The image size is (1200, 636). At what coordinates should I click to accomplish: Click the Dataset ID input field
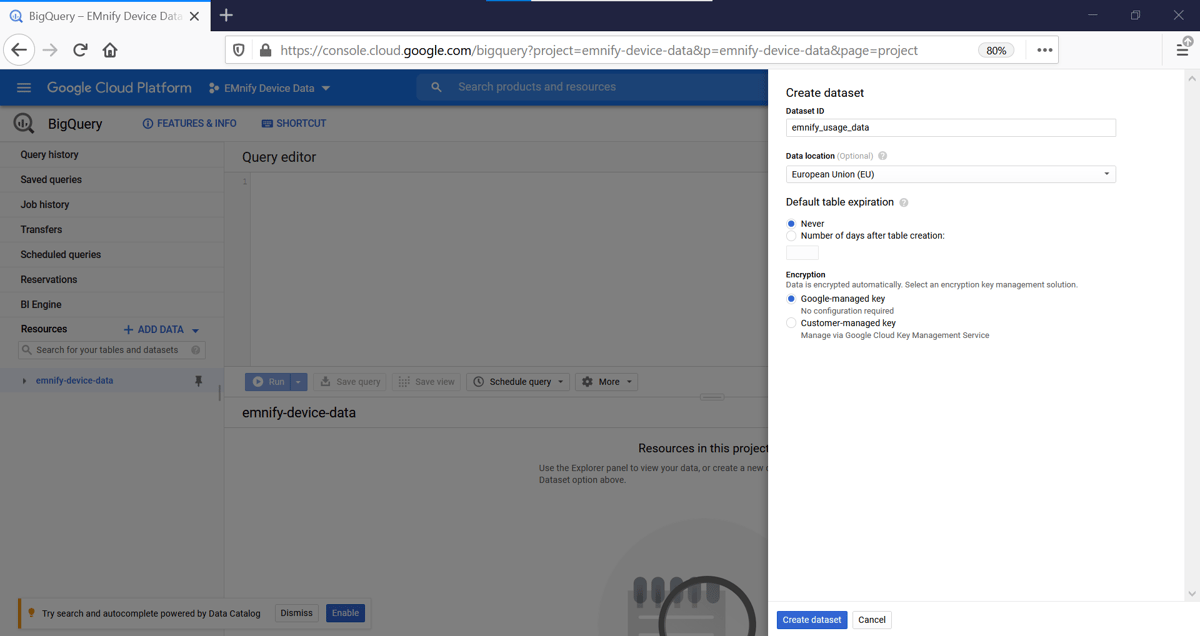tap(950, 128)
